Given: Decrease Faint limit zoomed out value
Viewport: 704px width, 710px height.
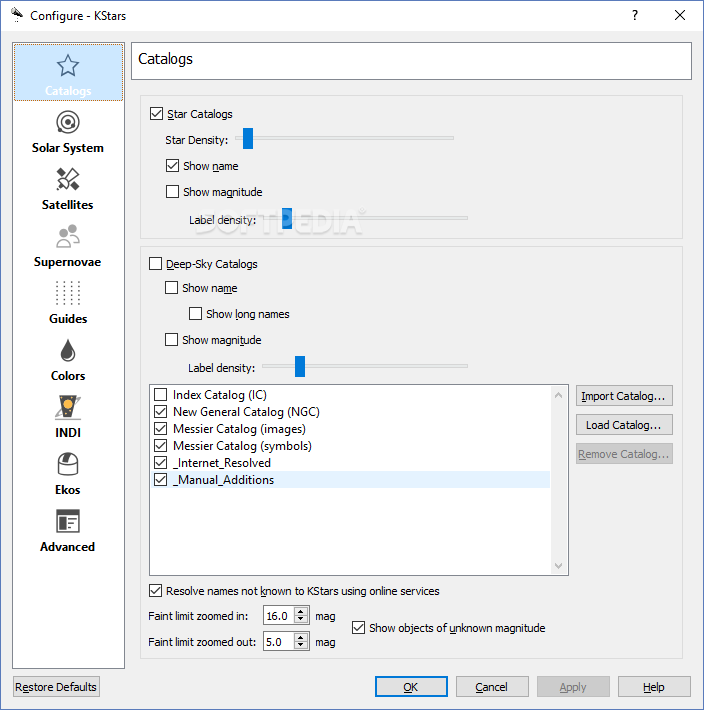Looking at the screenshot, I should [301, 646].
